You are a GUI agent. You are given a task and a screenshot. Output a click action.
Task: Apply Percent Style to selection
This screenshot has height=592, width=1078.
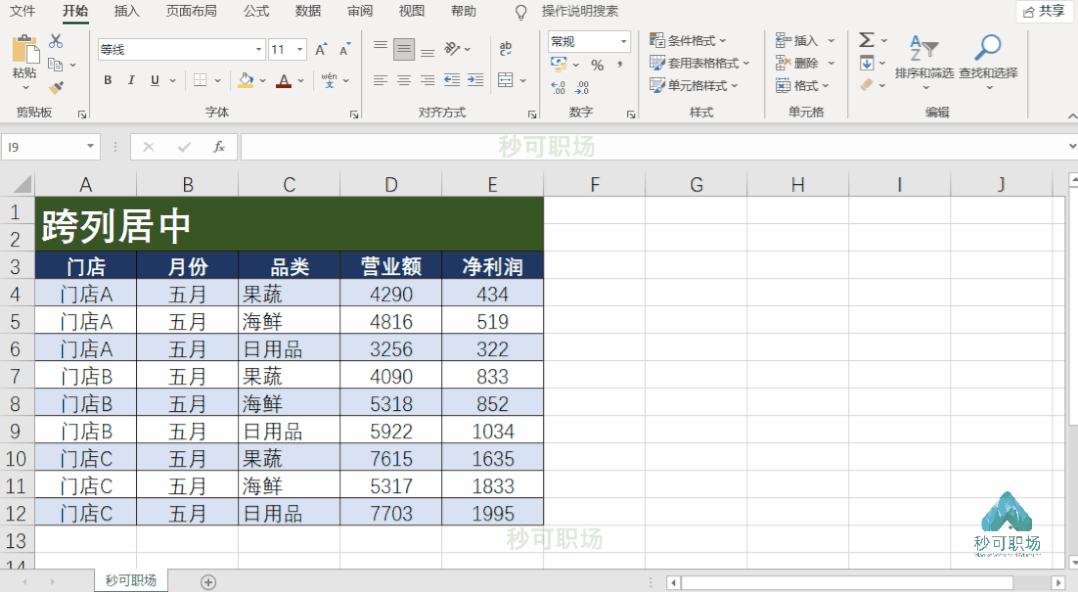pyautogui.click(x=596, y=64)
